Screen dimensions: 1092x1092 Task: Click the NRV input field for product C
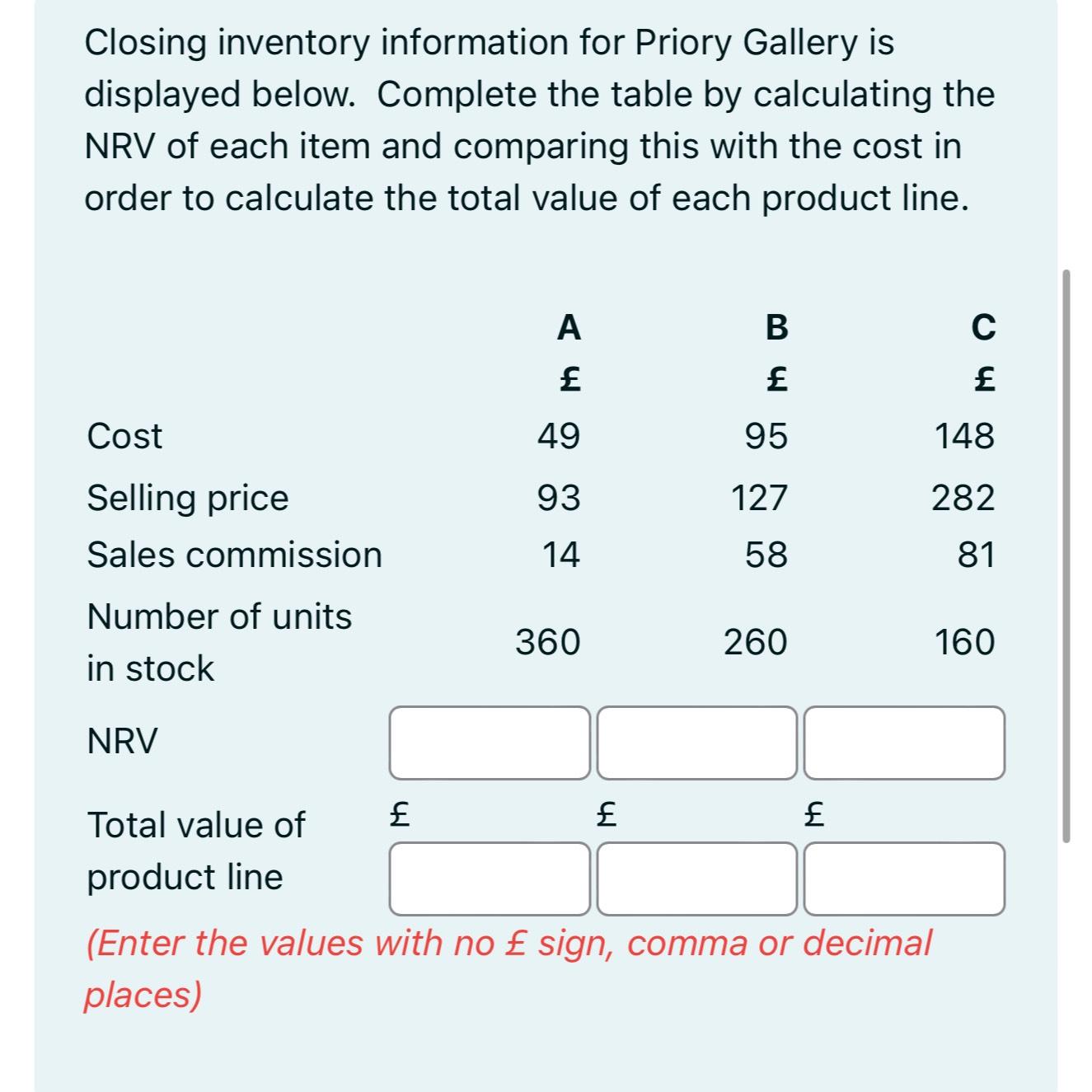pyautogui.click(x=904, y=743)
